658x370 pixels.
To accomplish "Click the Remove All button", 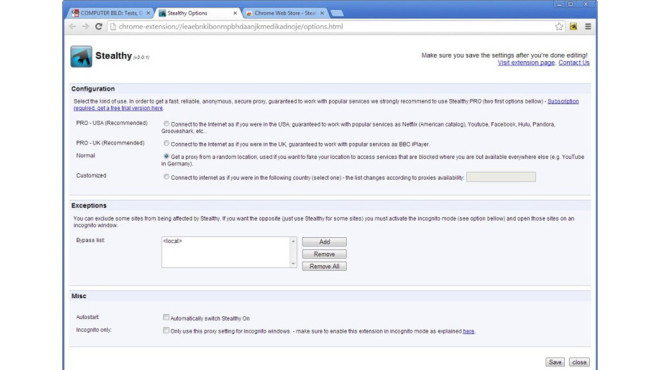I will [324, 266].
